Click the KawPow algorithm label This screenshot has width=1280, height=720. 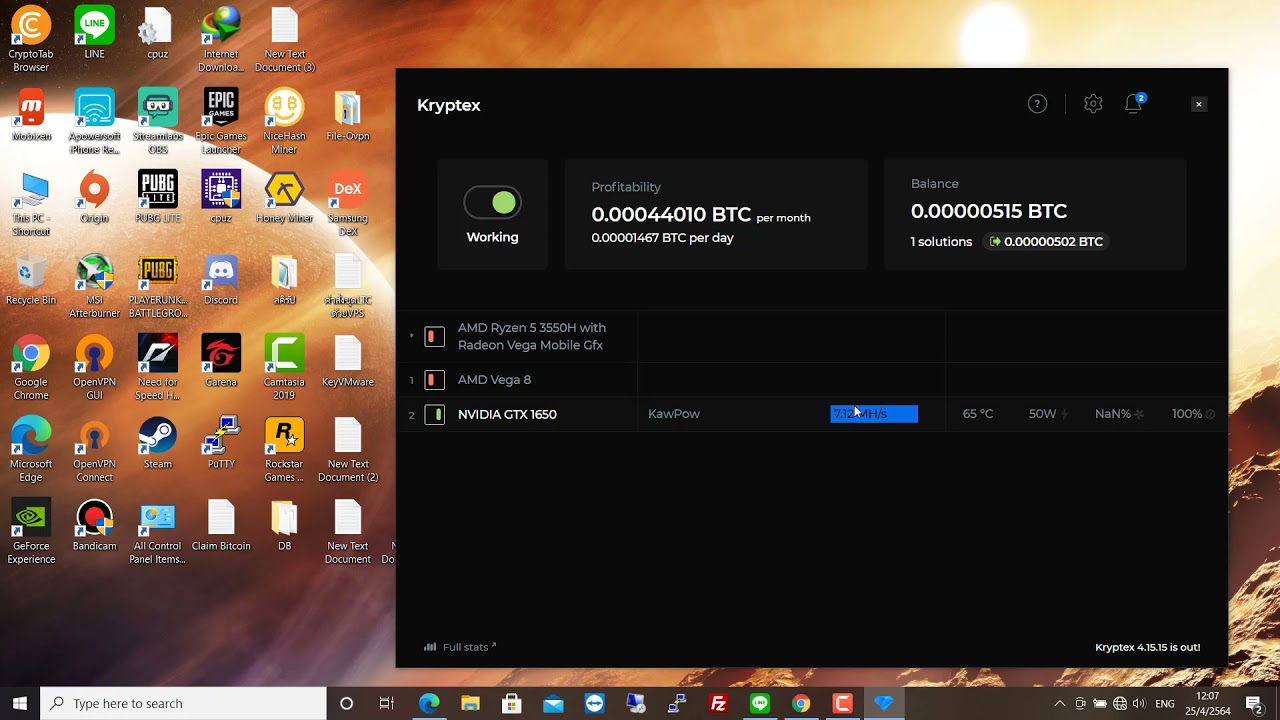coord(674,414)
